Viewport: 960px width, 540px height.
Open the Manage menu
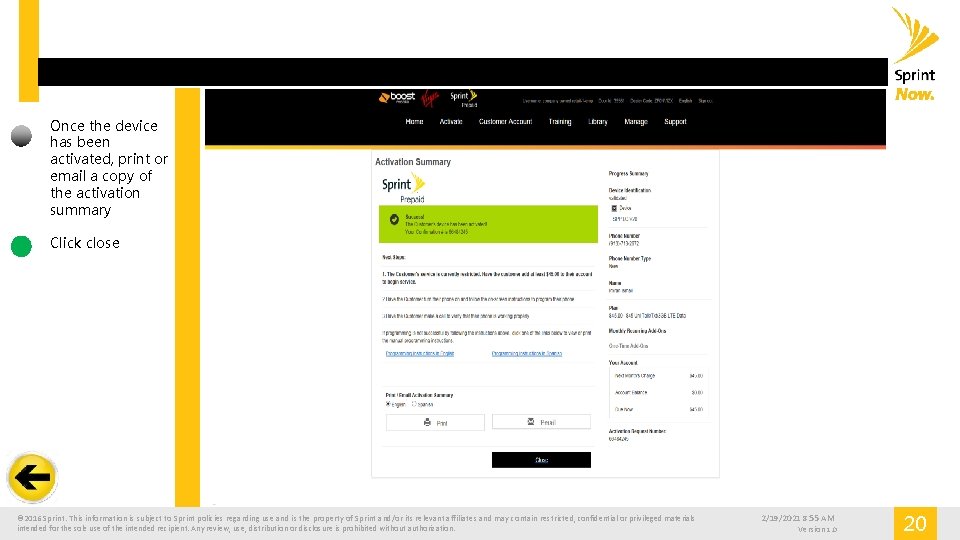pos(636,122)
